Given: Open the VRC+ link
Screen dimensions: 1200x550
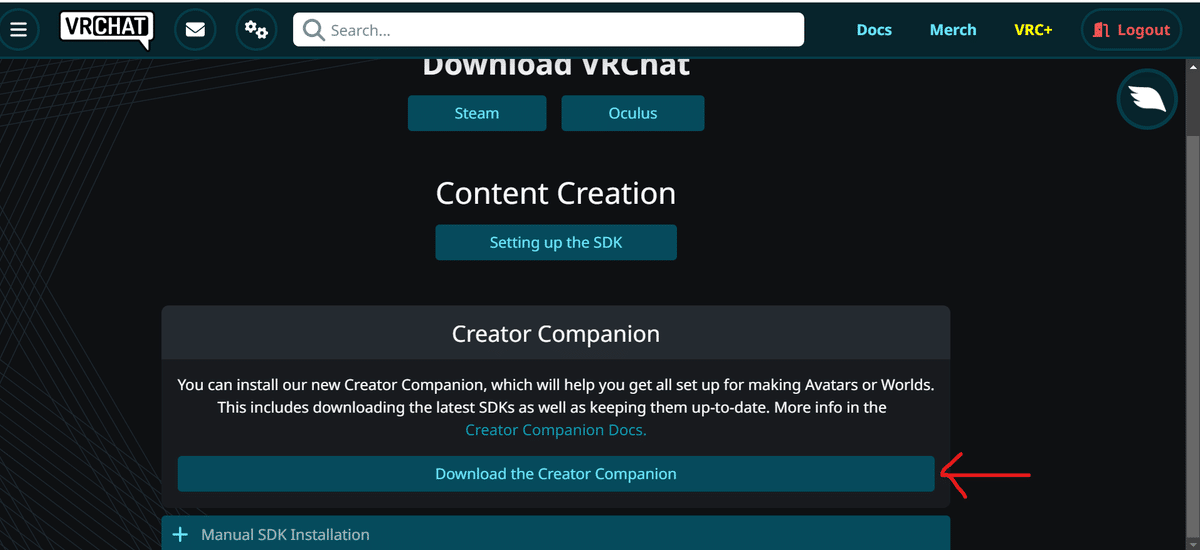Looking at the screenshot, I should click(x=1033, y=30).
